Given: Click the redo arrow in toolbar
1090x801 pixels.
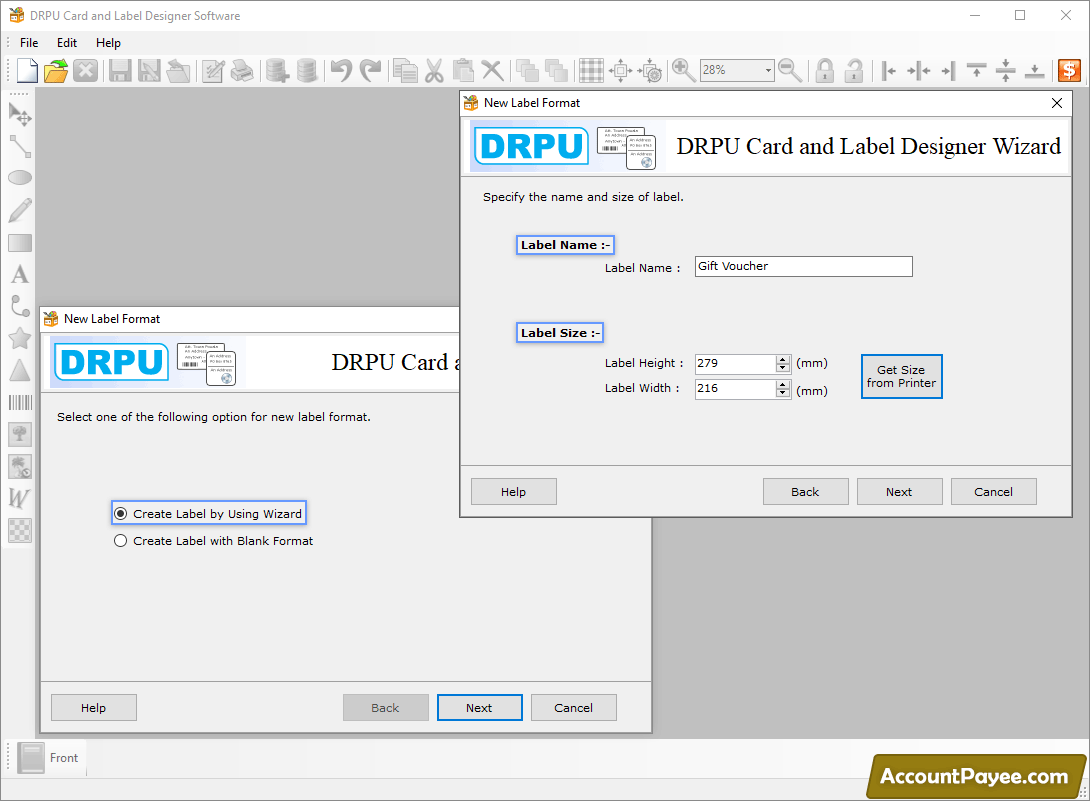Looking at the screenshot, I should point(371,70).
